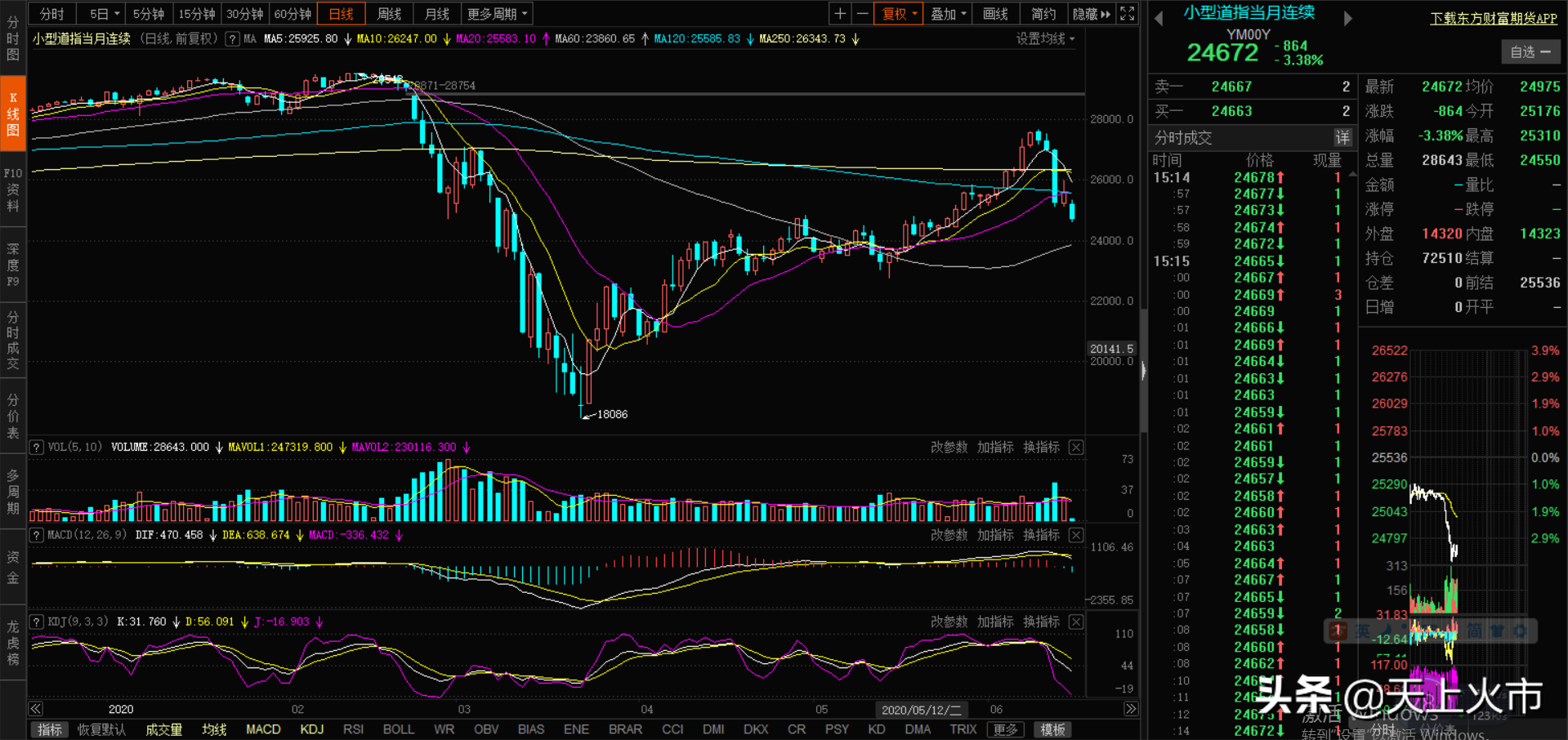The height and width of the screenshot is (740, 1568).
Task: Close the VOL indicator panel
Action: tap(1076, 448)
